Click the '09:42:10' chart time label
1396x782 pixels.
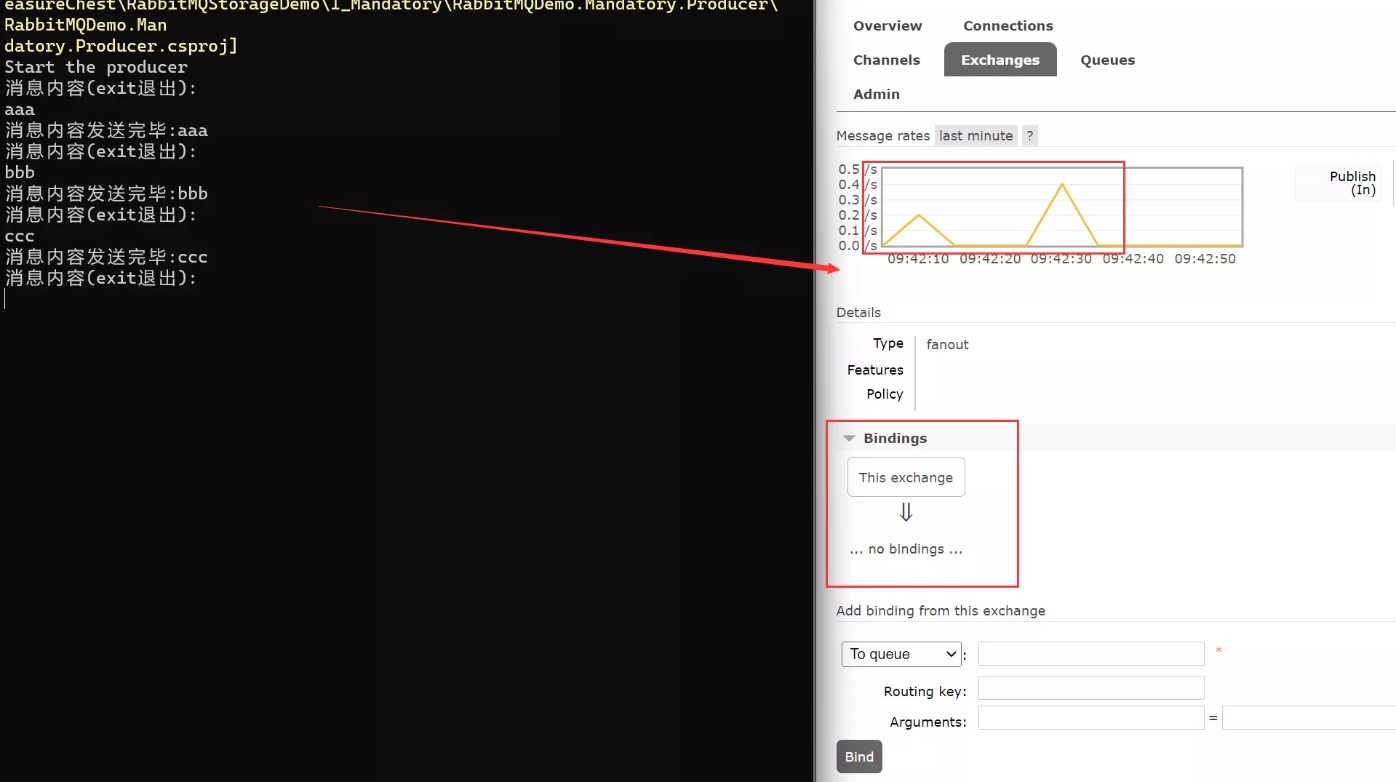918,259
